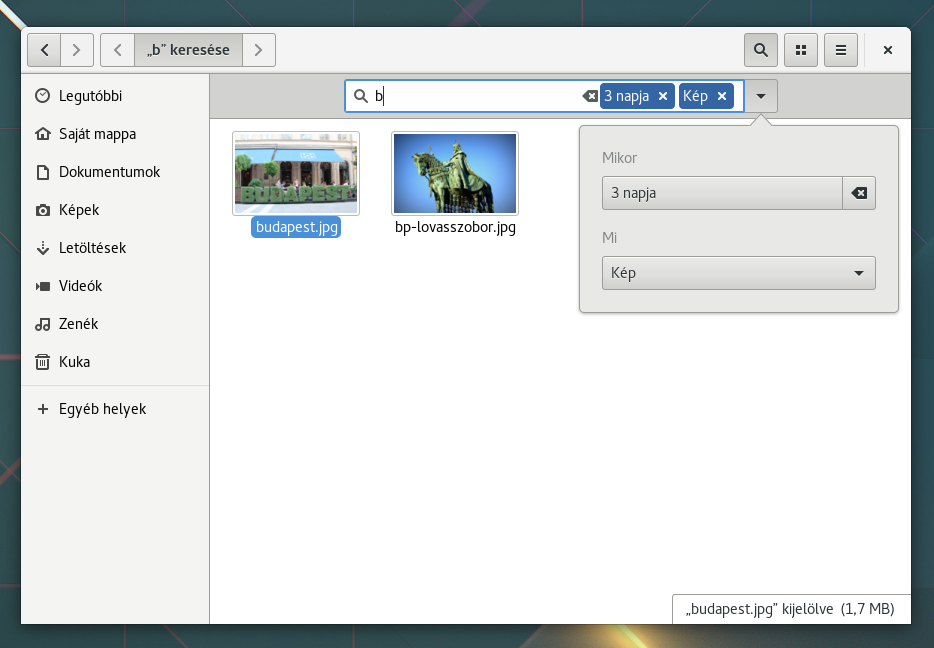Screen dimensions: 934x648
Task: Click the "b" keresése path button
Action: [188, 50]
